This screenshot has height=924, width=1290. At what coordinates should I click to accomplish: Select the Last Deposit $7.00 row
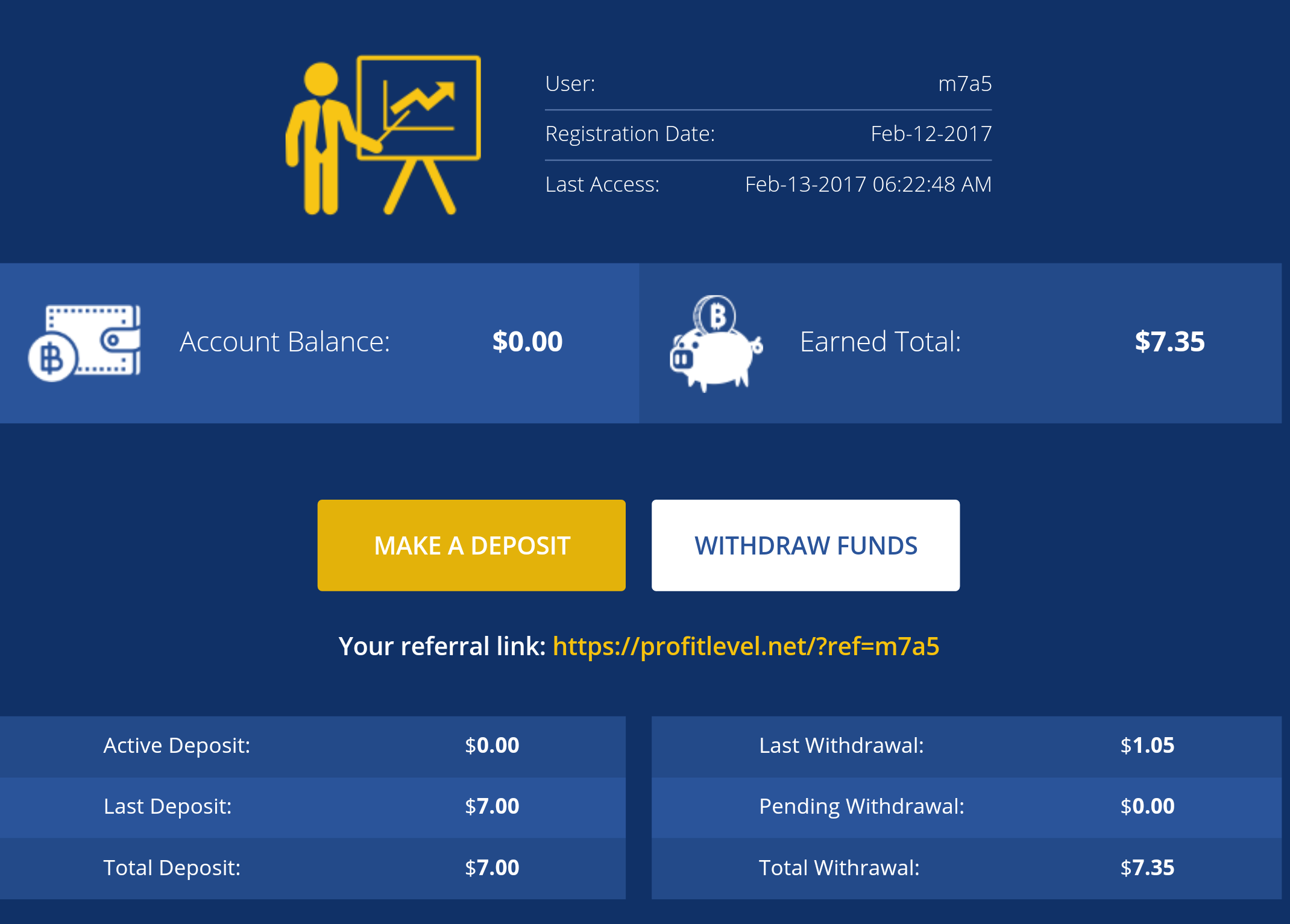(312, 806)
